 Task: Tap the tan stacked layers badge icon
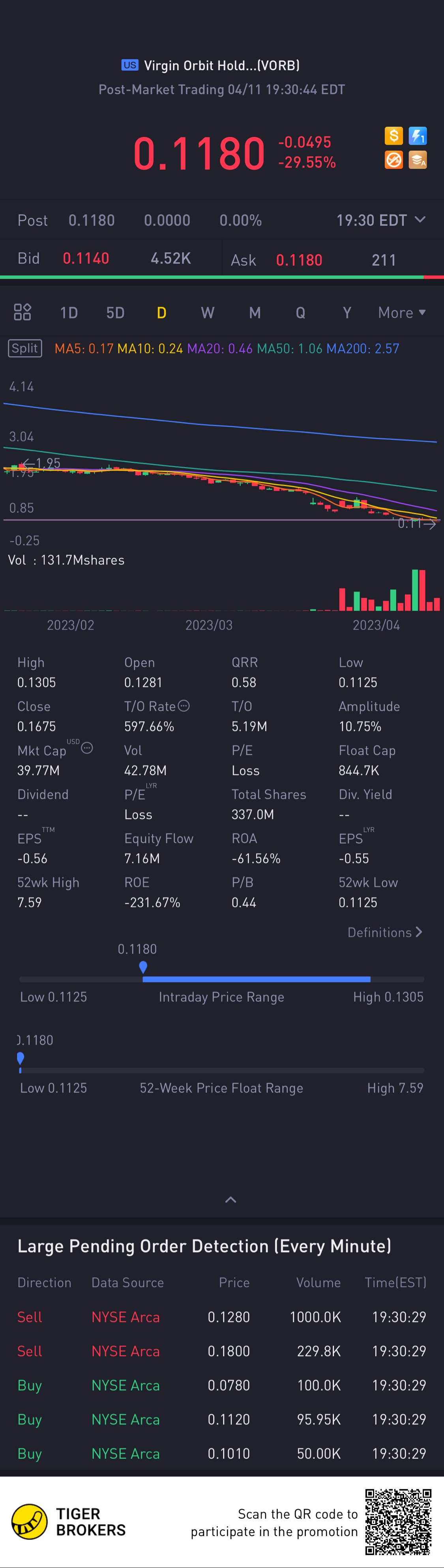[418, 160]
